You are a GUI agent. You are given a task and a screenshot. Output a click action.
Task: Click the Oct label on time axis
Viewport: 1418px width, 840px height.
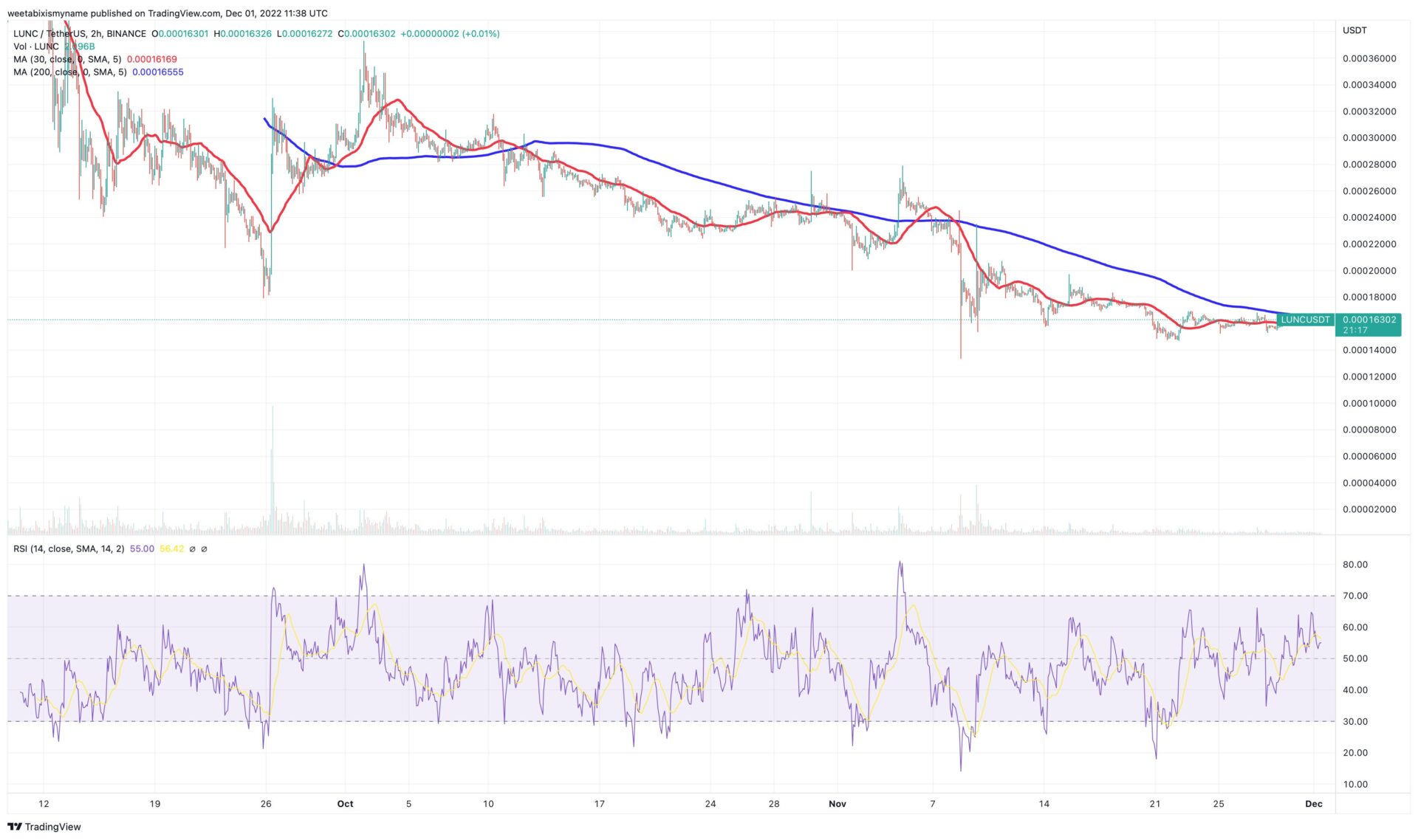click(x=345, y=804)
